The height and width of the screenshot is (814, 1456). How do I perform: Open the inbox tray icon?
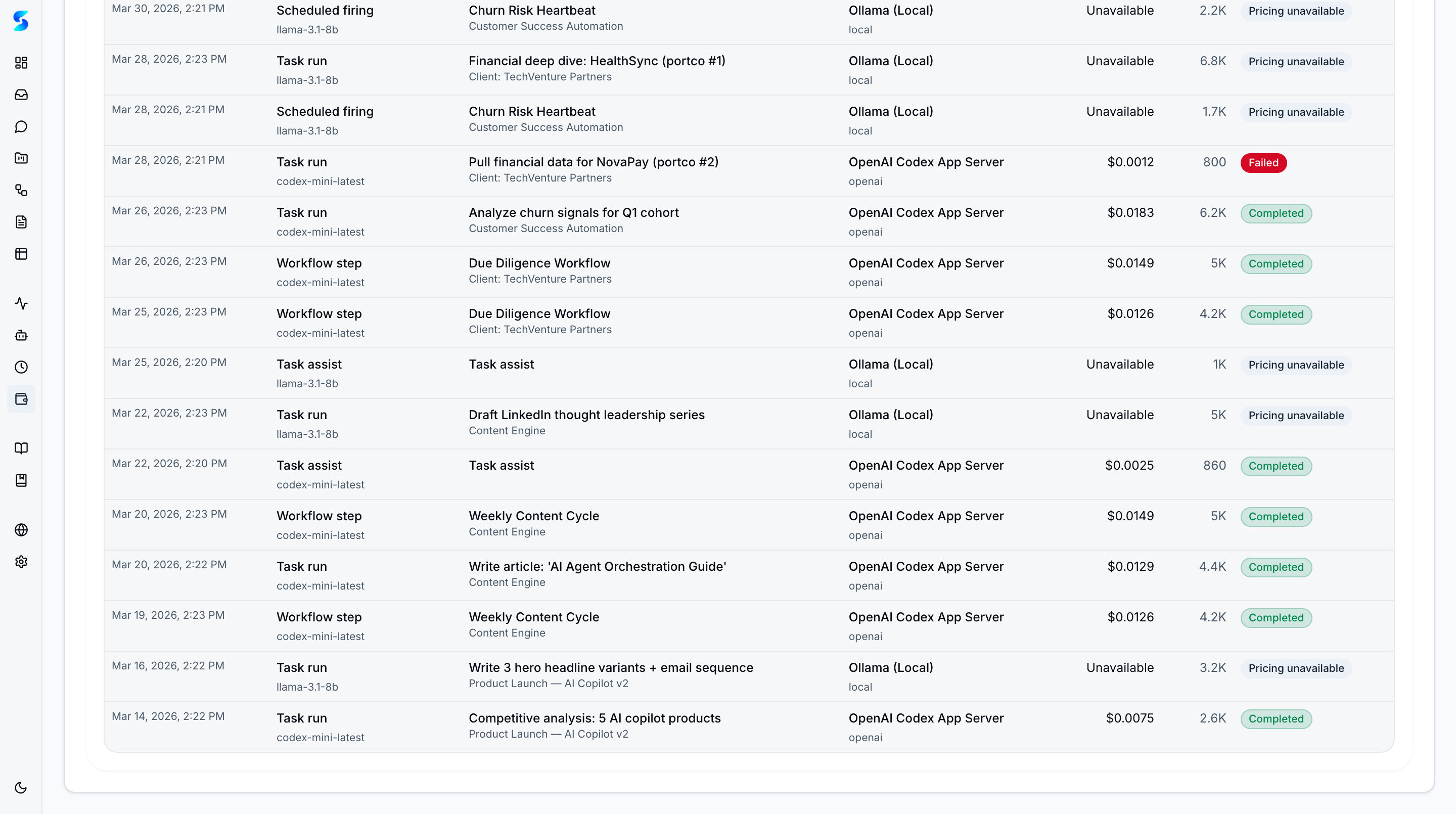(21, 95)
